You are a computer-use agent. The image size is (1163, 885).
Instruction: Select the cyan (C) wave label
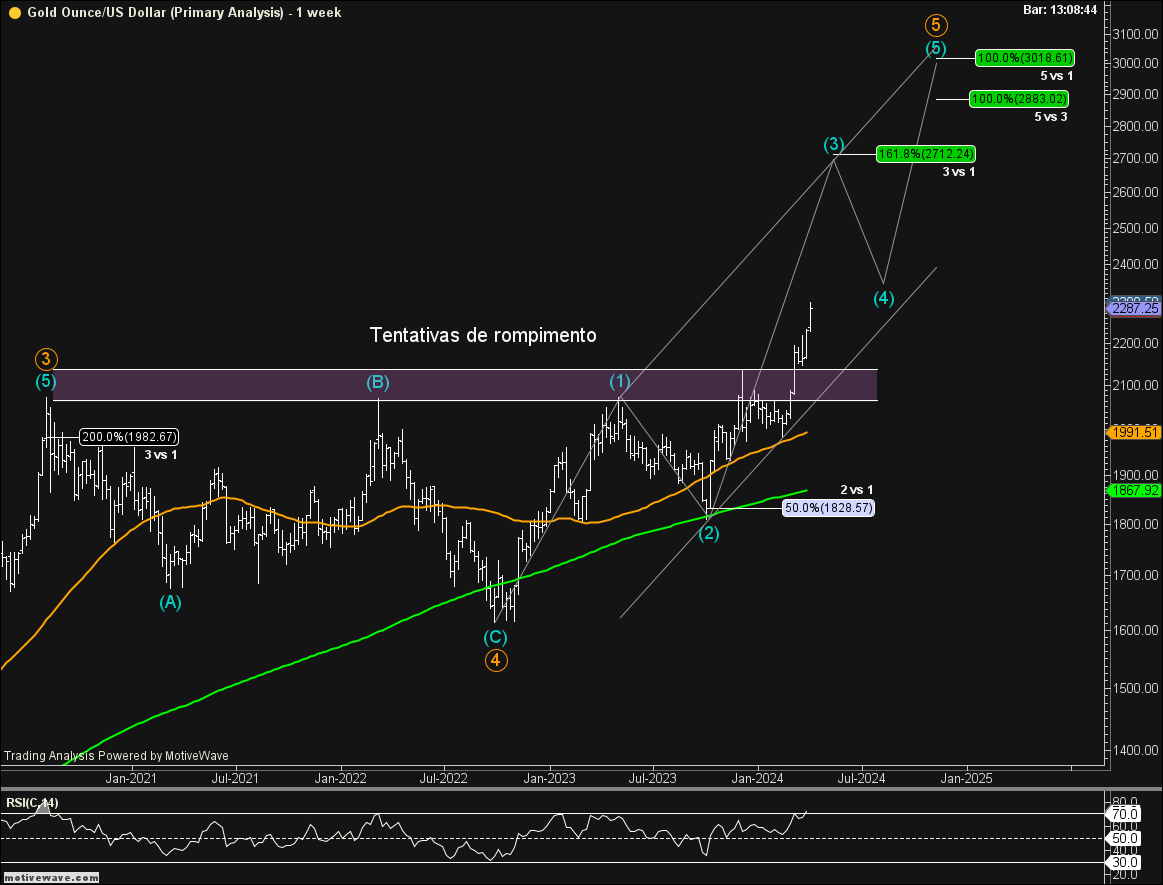pyautogui.click(x=495, y=636)
